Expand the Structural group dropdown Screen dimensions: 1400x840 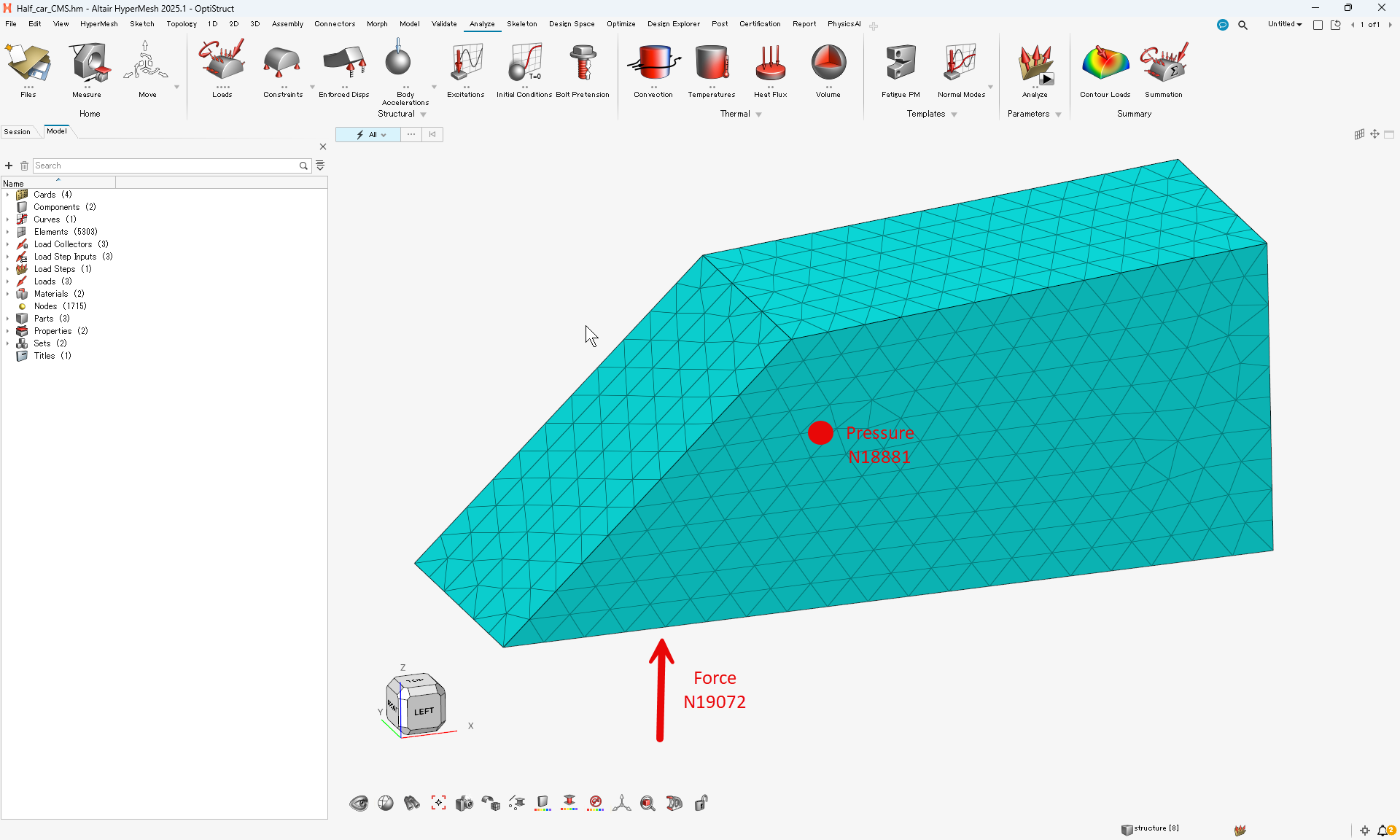(424, 114)
